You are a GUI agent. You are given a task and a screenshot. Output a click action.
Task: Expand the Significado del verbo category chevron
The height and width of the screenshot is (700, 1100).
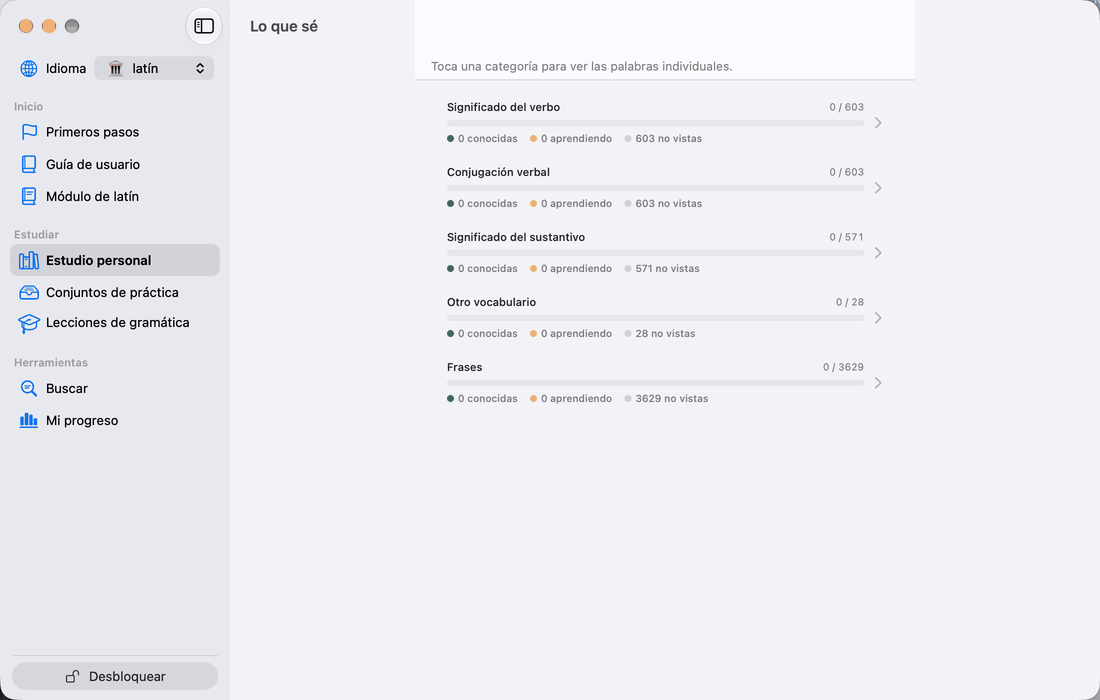pos(878,123)
